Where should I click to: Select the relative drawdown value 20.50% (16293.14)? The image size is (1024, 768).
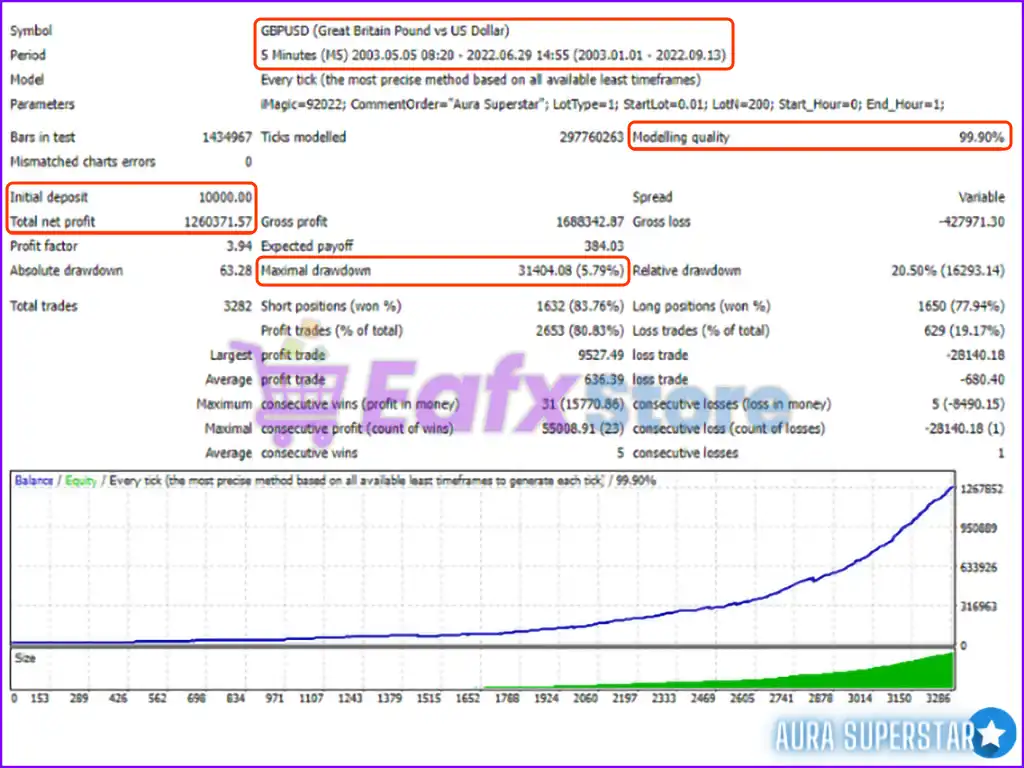pyautogui.click(x=948, y=270)
